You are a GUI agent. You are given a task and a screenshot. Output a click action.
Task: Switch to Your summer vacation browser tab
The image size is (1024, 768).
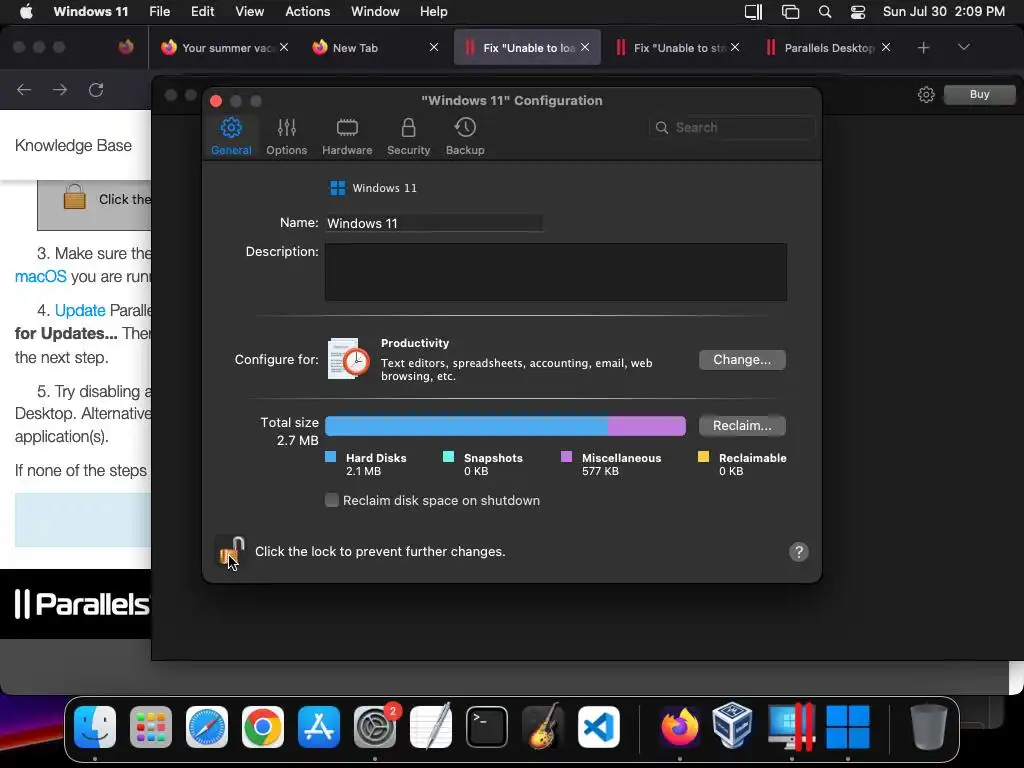pyautogui.click(x=224, y=48)
